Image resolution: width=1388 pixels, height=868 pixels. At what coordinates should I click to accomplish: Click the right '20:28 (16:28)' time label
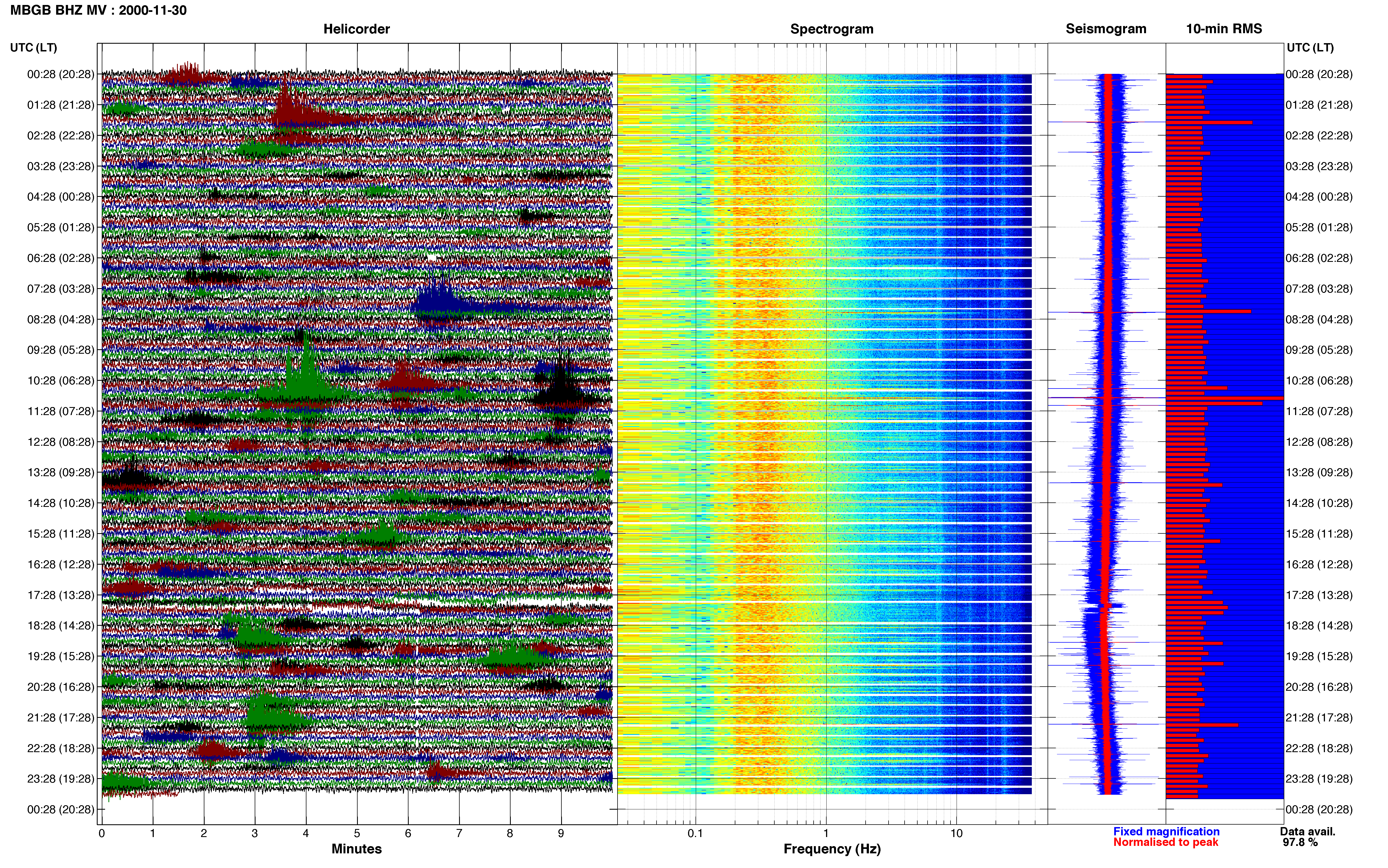pyautogui.click(x=1319, y=687)
